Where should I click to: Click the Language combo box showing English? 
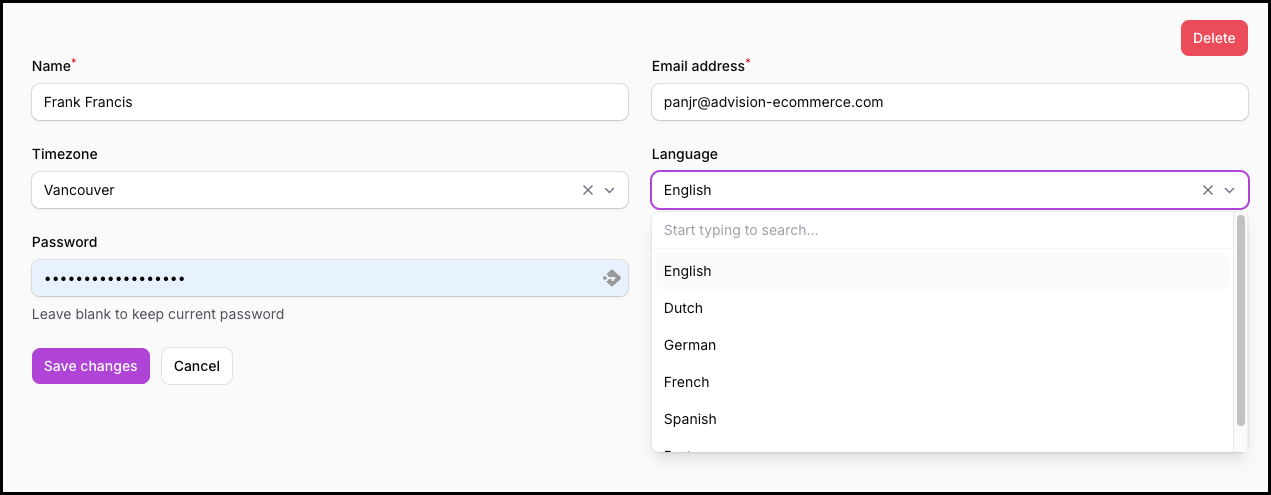point(920,190)
